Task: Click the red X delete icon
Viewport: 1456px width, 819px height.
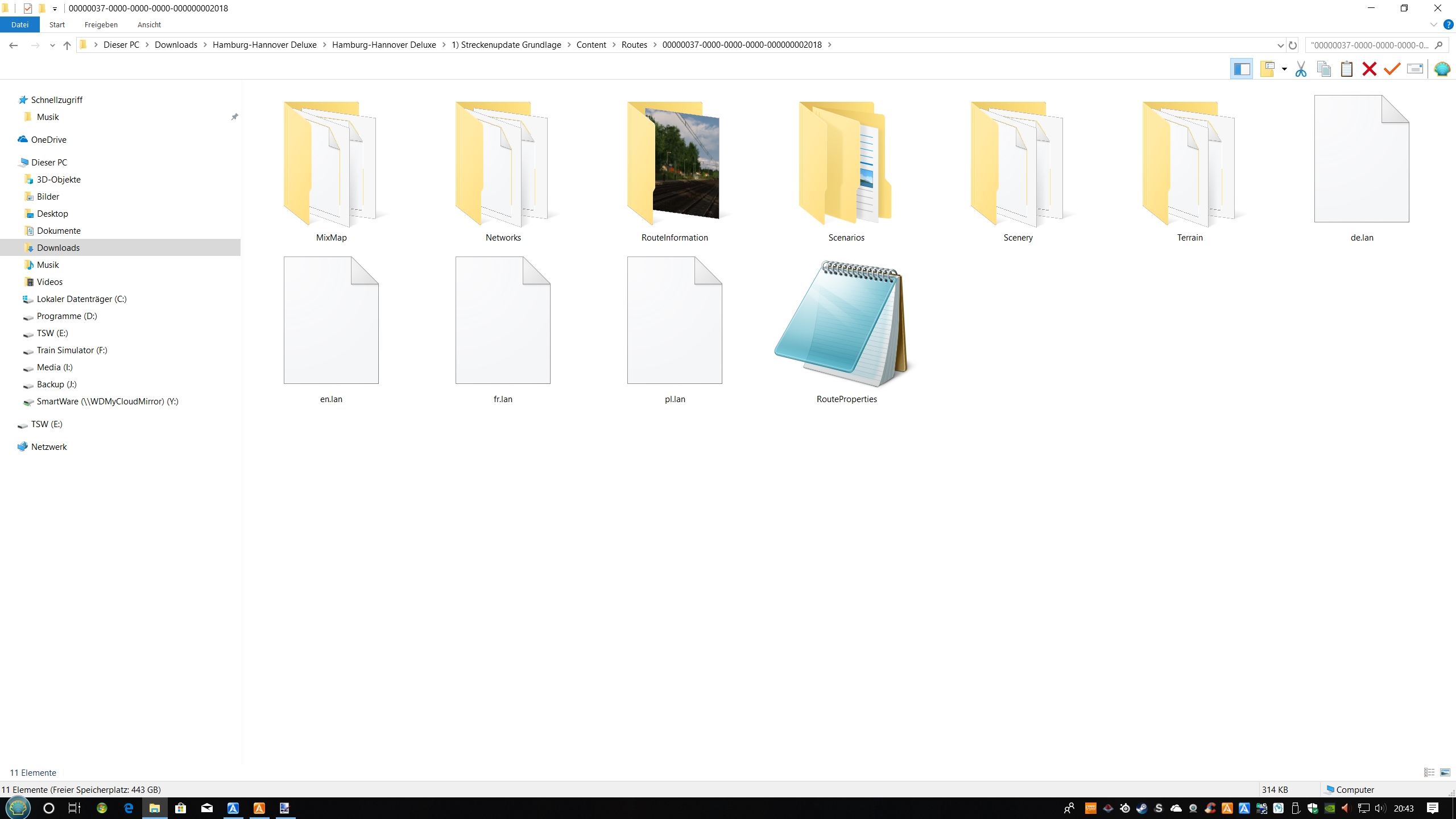Action: pyautogui.click(x=1369, y=69)
